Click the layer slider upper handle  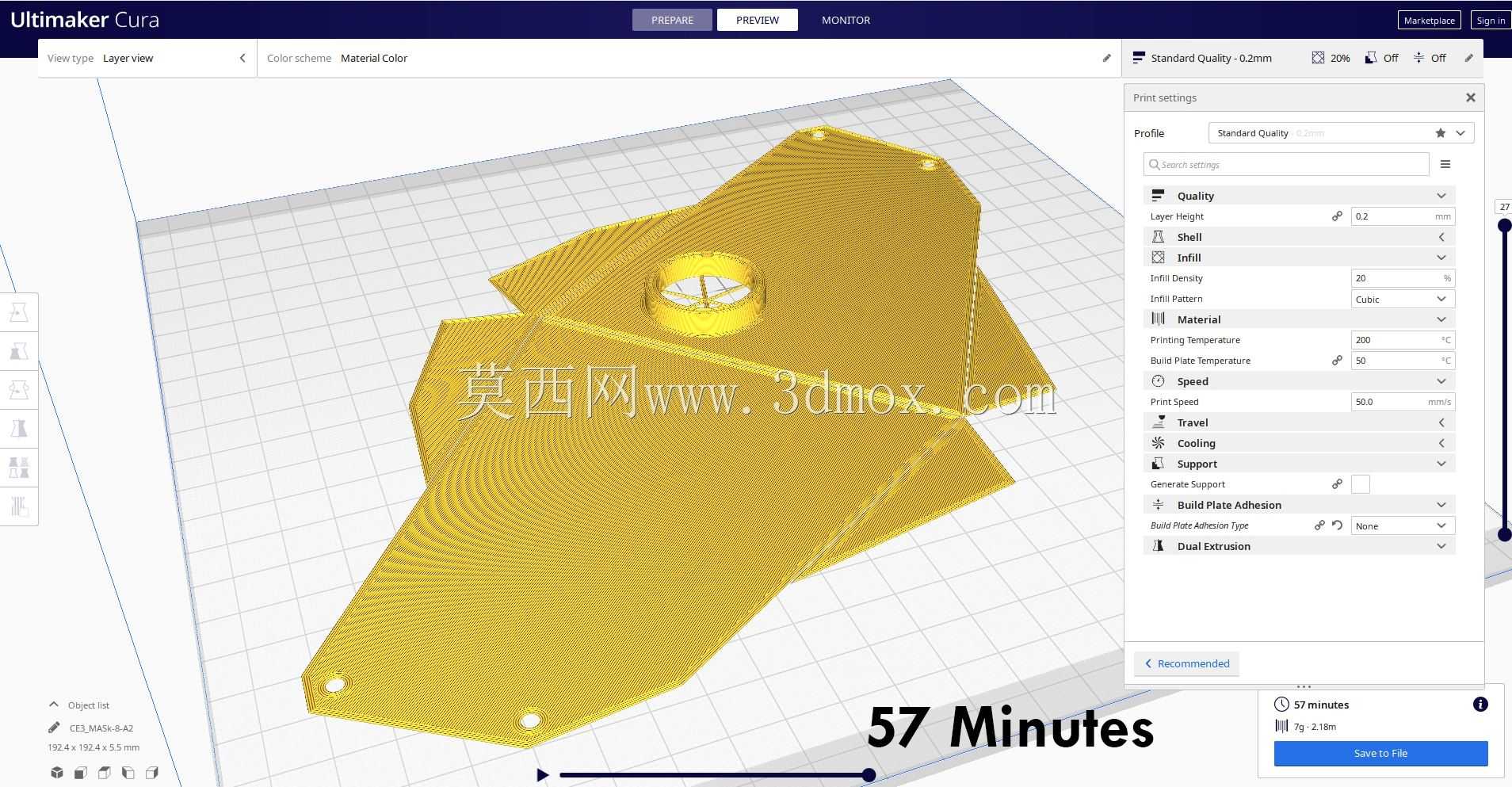point(1504,226)
